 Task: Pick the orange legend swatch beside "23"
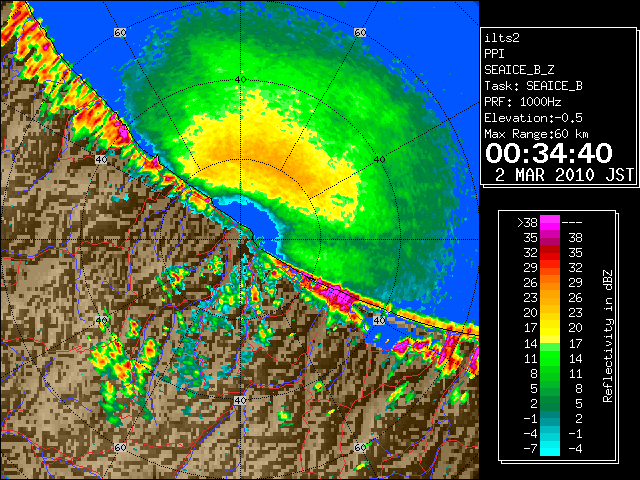(x=550, y=298)
